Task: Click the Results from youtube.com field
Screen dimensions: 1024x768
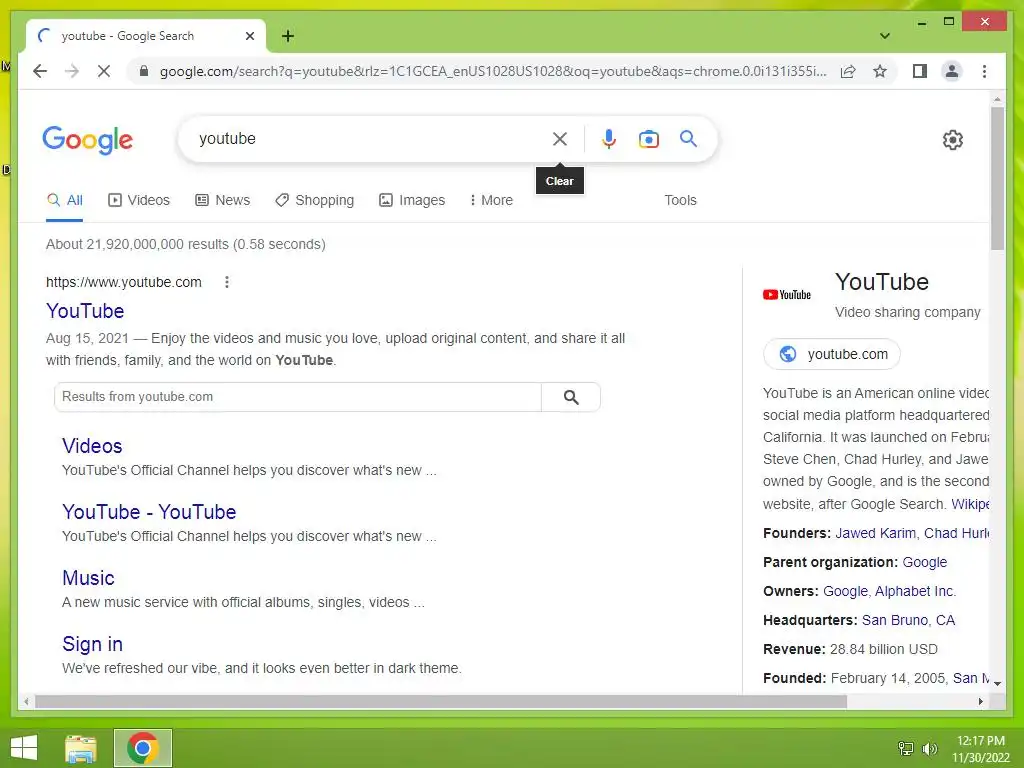Action: [x=298, y=397]
